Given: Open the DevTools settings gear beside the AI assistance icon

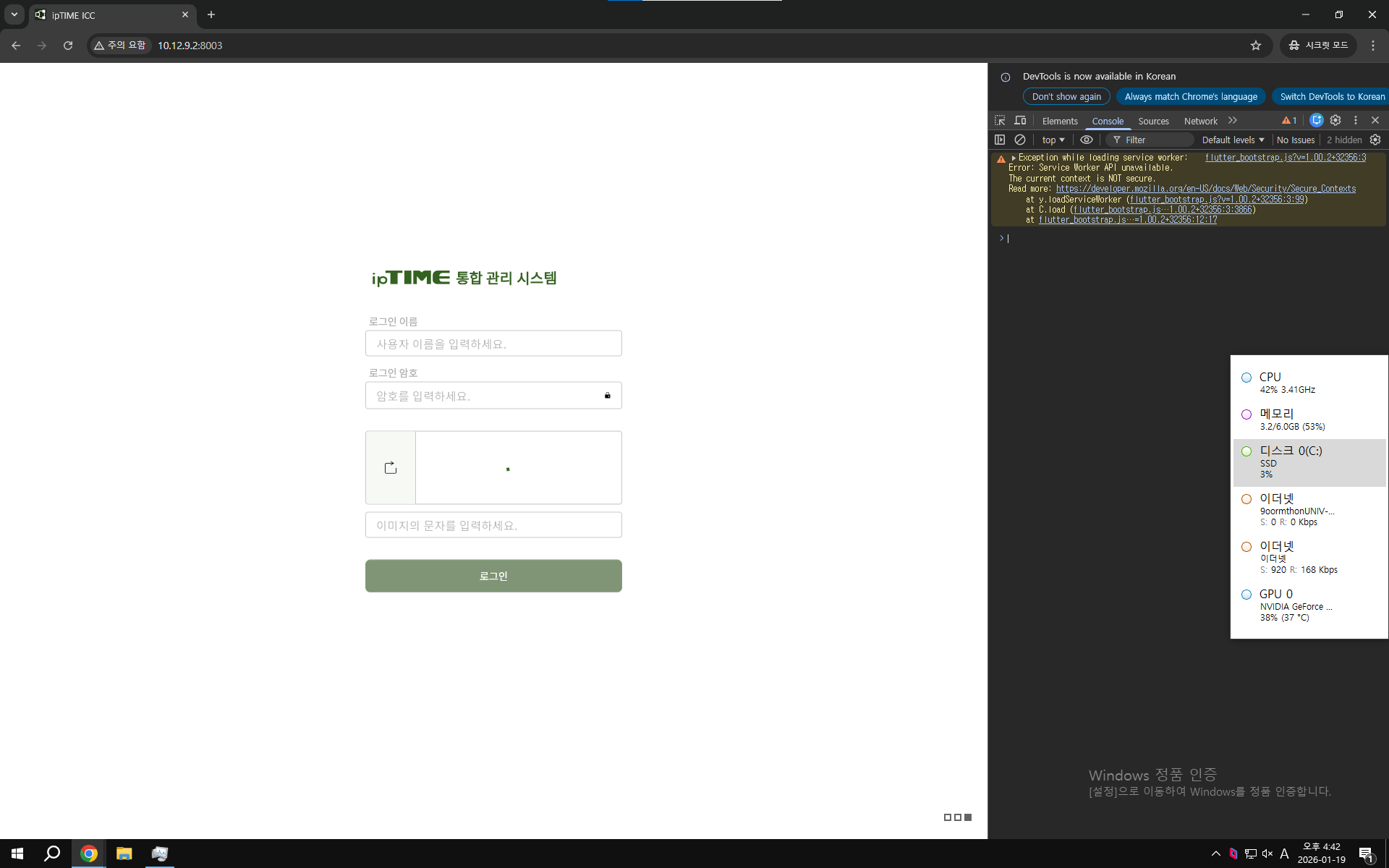Looking at the screenshot, I should [x=1335, y=121].
